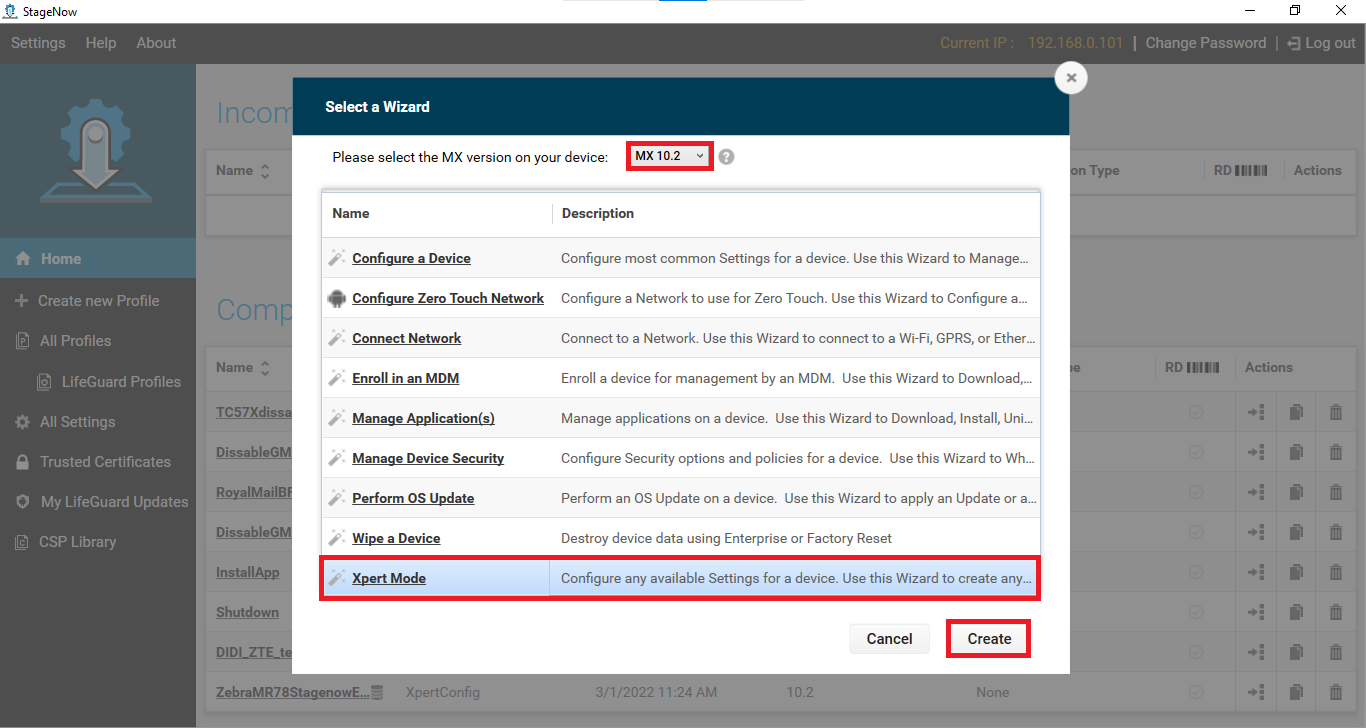
Task: Click the Create button
Action: click(x=989, y=639)
